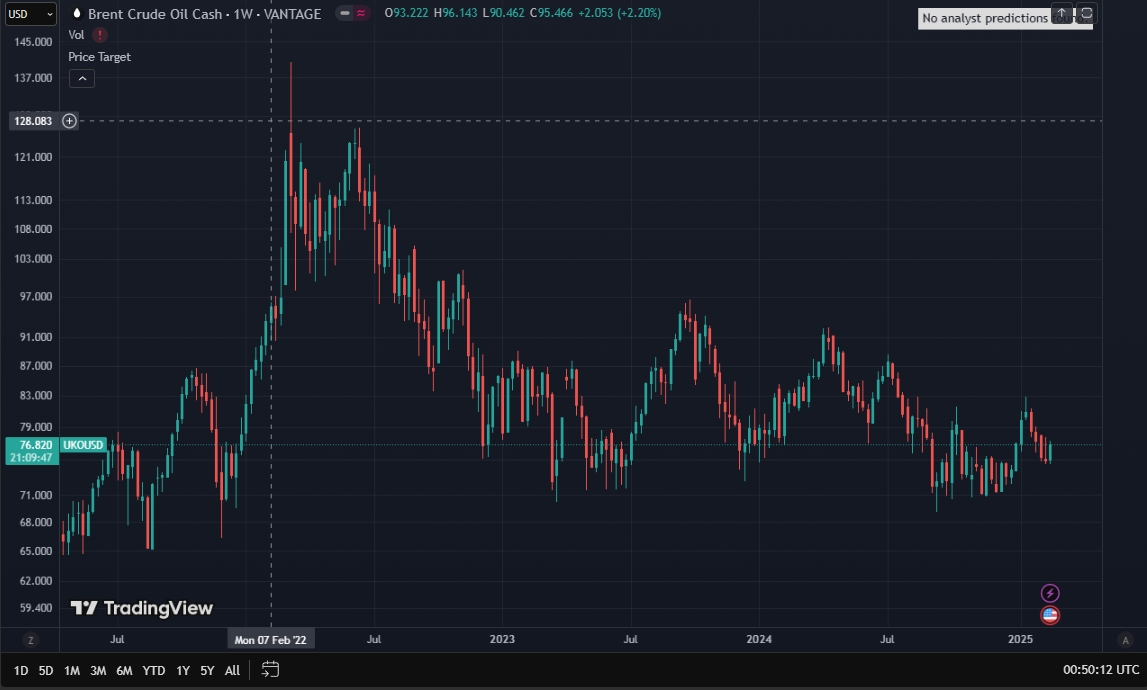Click the 91.000 price axis label
This screenshot has width=1147, height=690.
coord(36,337)
